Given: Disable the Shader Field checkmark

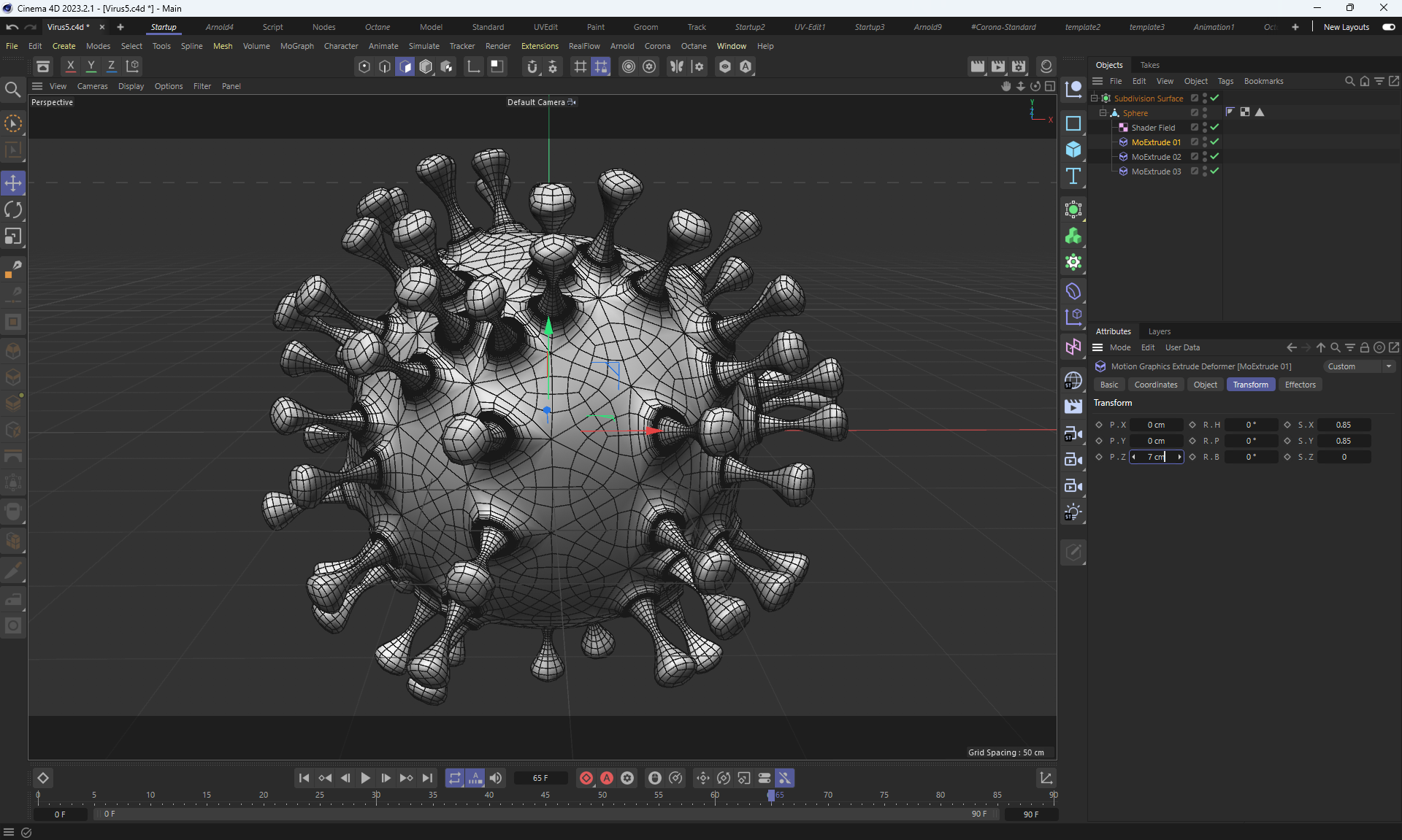Looking at the screenshot, I should tap(1214, 127).
